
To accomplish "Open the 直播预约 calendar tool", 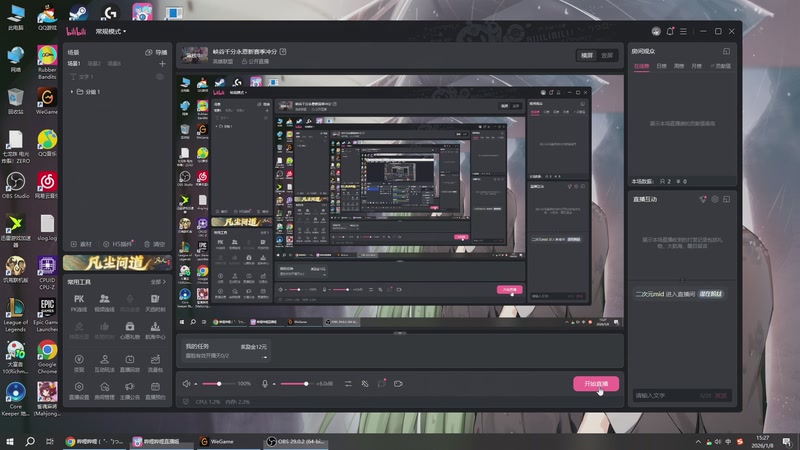I will tap(155, 390).
